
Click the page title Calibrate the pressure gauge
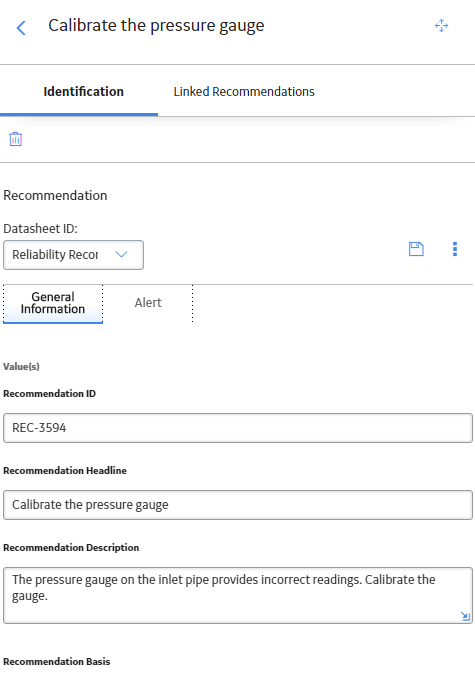156,26
